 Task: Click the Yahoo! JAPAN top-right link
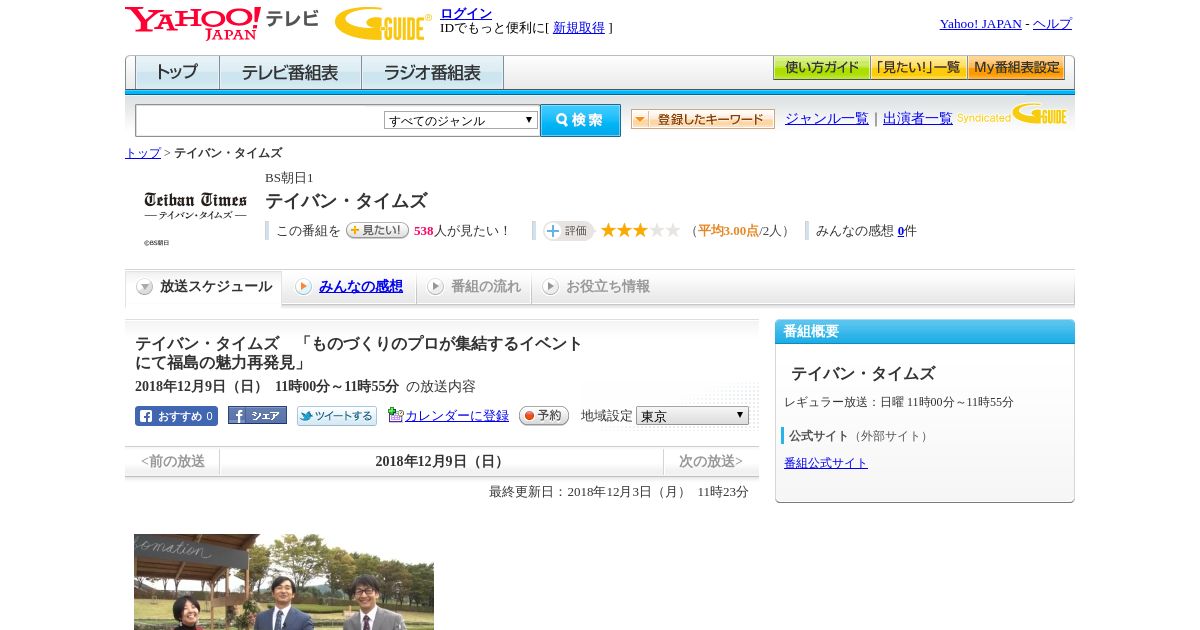point(981,24)
